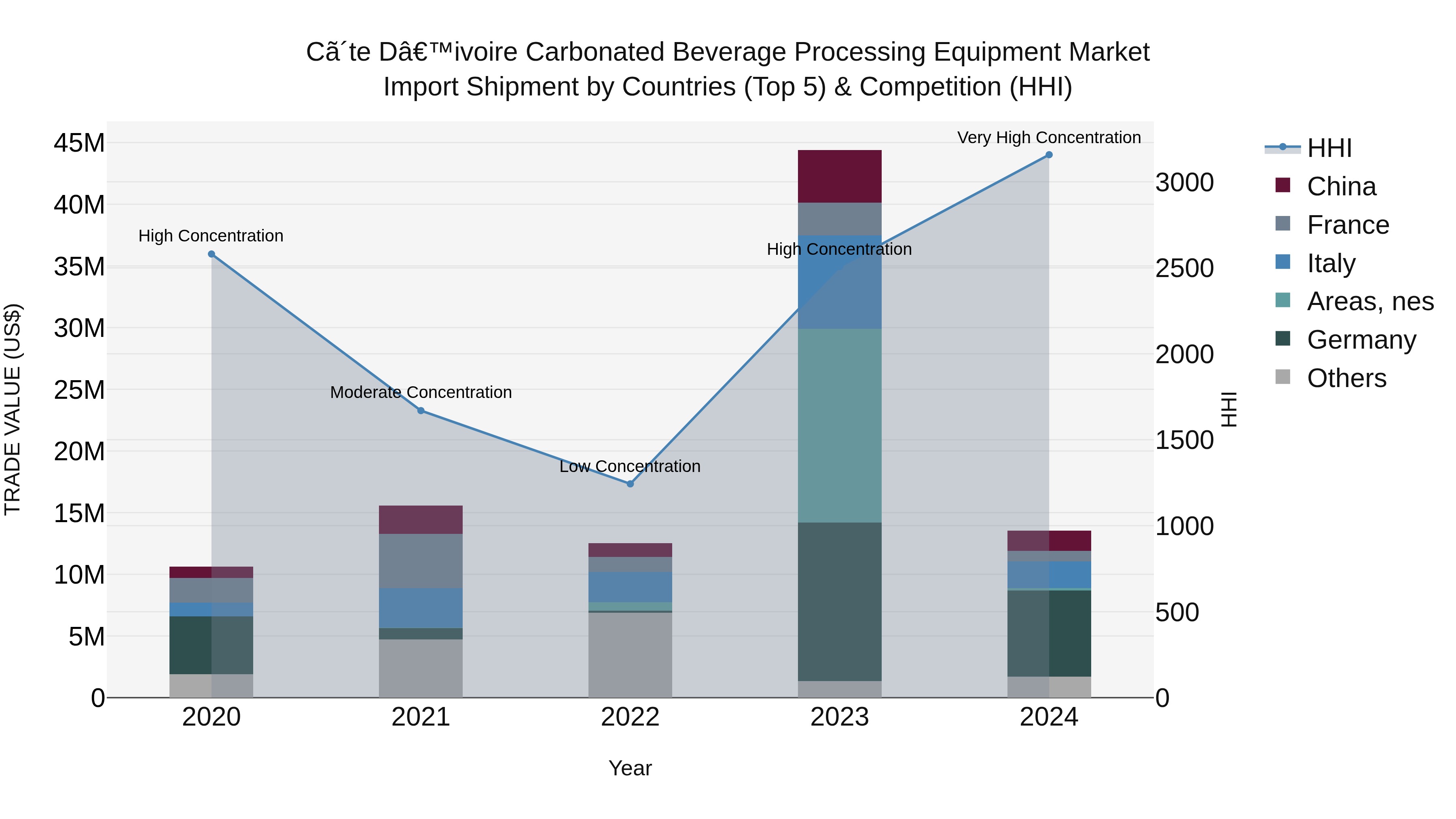Toggle the Others legend entry
The image size is (1456, 819).
coord(1331,378)
